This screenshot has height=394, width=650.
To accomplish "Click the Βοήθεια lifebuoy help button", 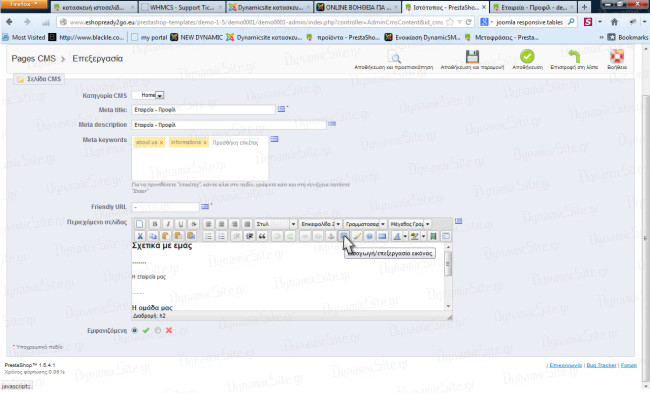I will [617, 60].
